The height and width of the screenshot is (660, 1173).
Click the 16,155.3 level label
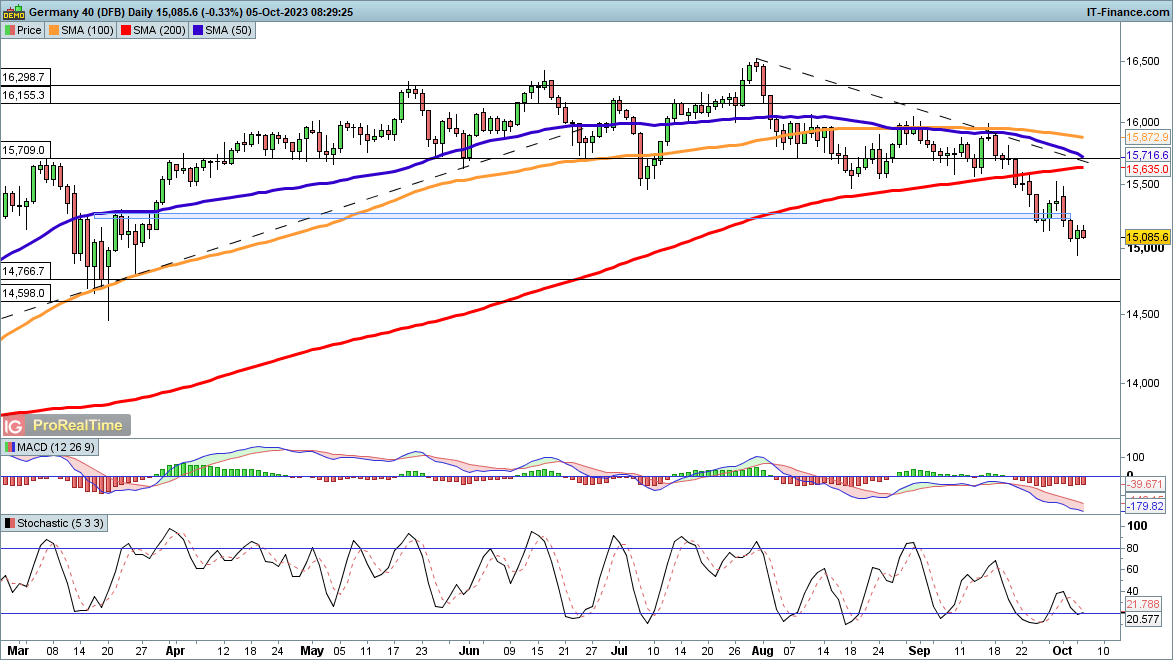pos(24,95)
